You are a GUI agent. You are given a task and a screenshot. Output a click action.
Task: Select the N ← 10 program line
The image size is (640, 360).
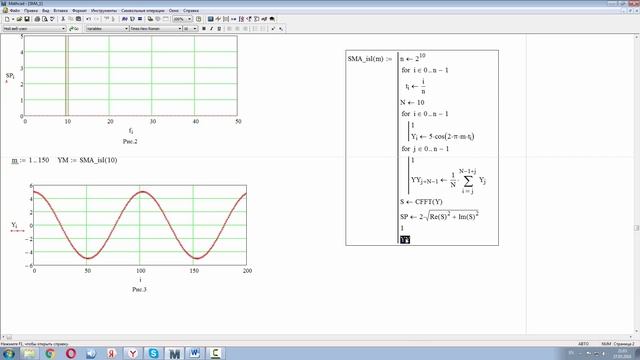pos(412,102)
